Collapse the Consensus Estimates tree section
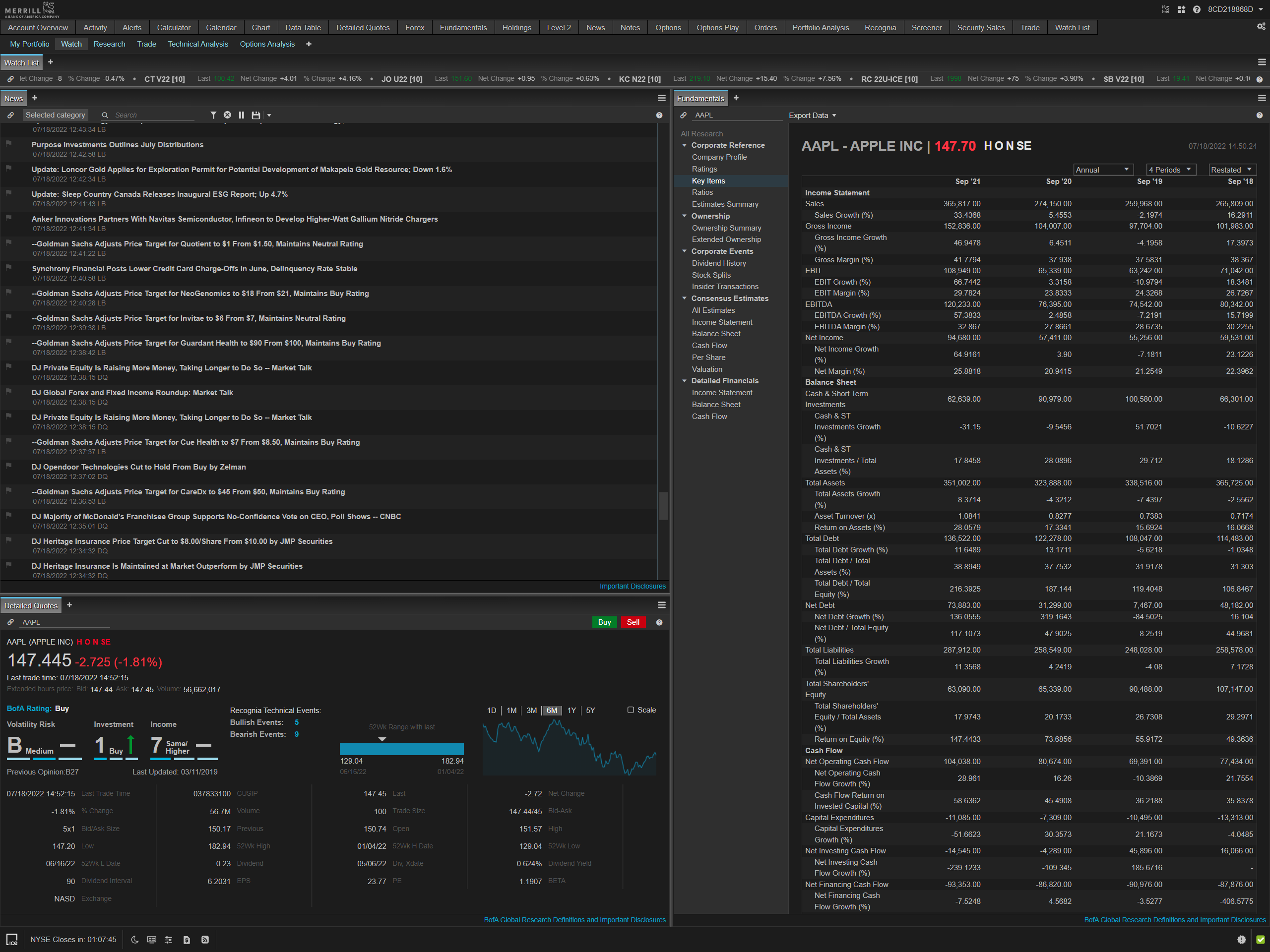This screenshot has width=1270, height=952. click(685, 298)
